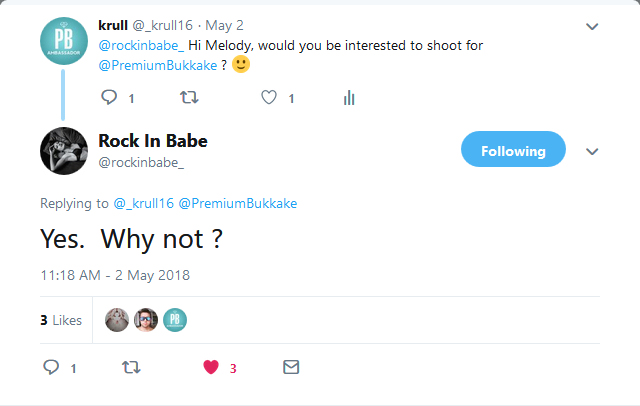
Task: Open first liker's avatar thumbnail
Action: [x=117, y=320]
